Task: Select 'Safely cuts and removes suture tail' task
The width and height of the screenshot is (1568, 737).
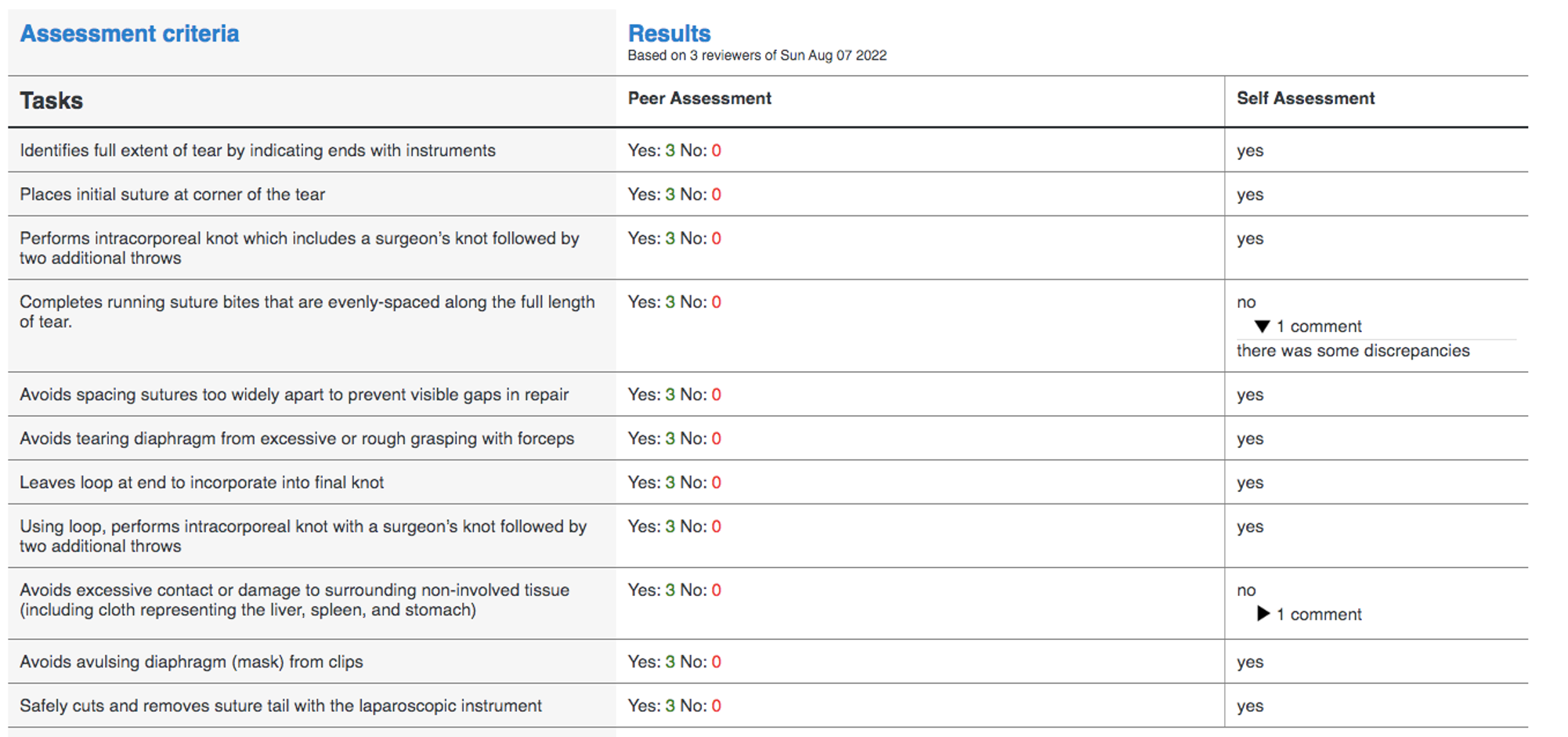Action: point(280,706)
